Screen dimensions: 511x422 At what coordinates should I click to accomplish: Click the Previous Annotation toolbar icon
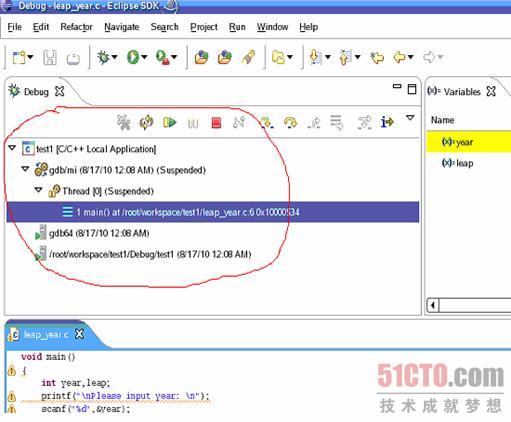coord(345,57)
